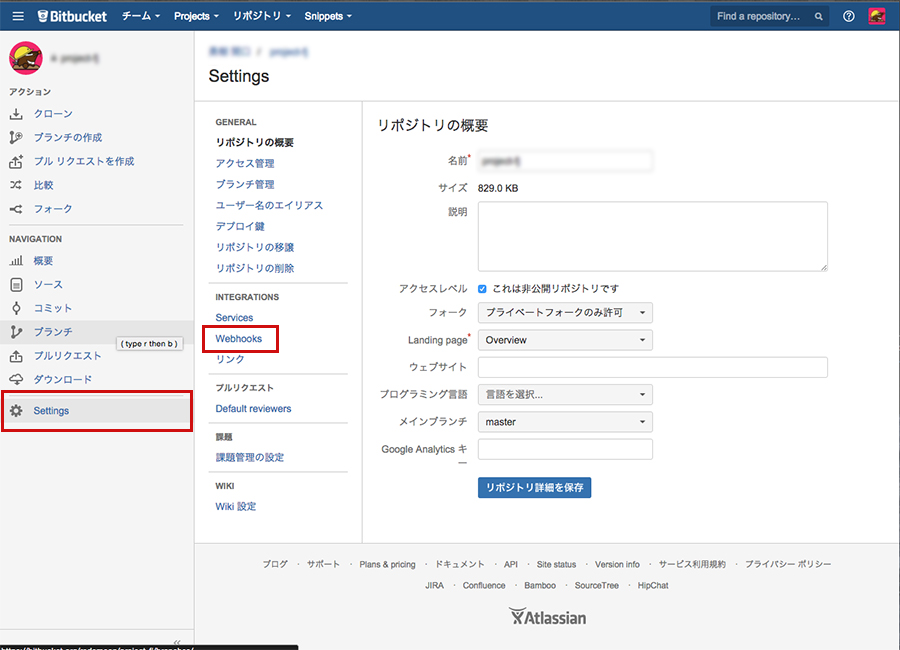900x650 pixels.
Task: Select the Clone action icon
Action: point(15,113)
